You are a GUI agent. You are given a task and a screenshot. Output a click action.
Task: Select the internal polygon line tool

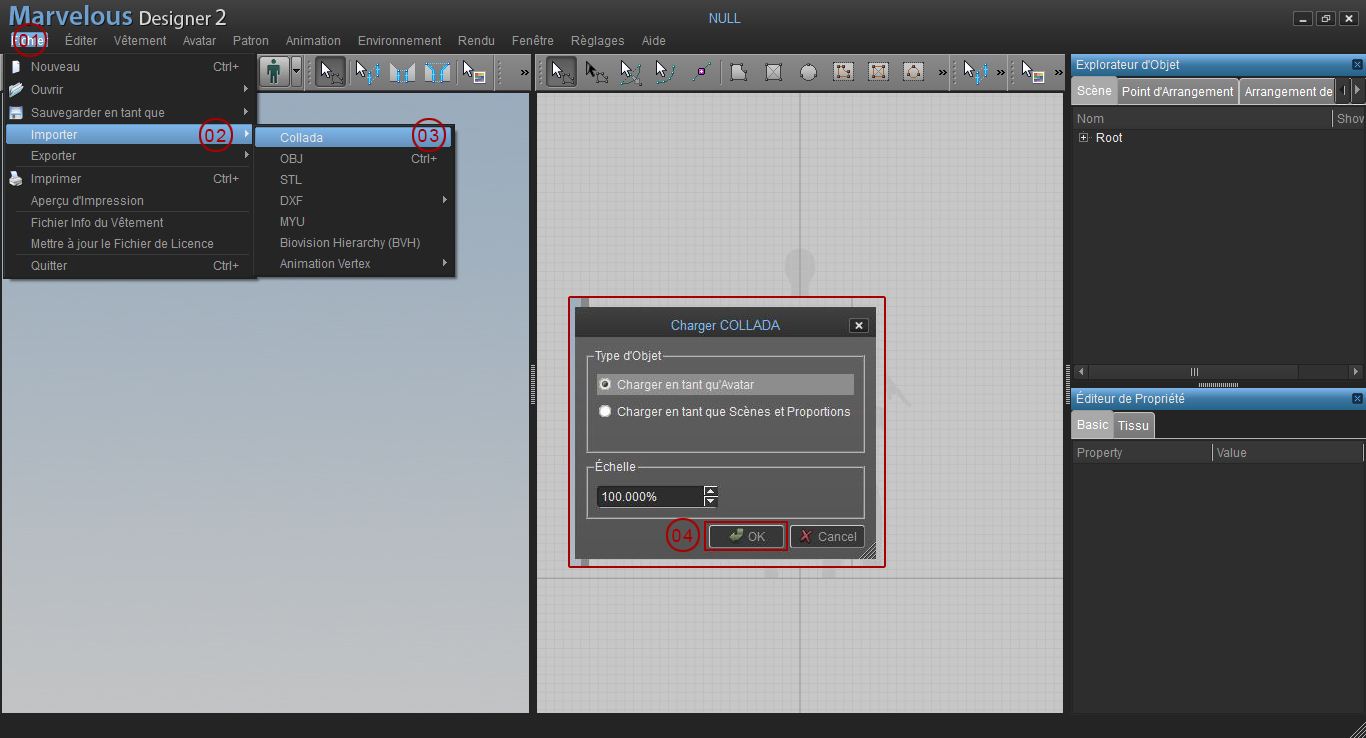point(844,72)
